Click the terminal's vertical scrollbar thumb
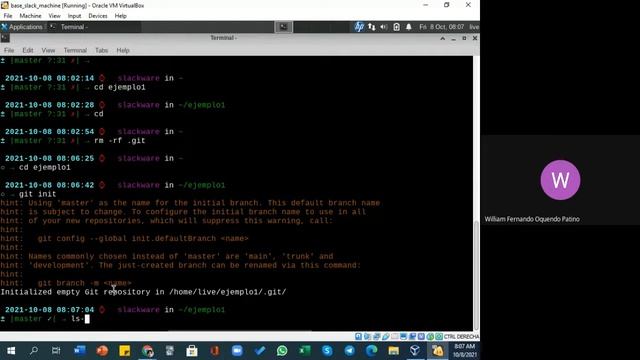The image size is (640, 360). [476, 275]
